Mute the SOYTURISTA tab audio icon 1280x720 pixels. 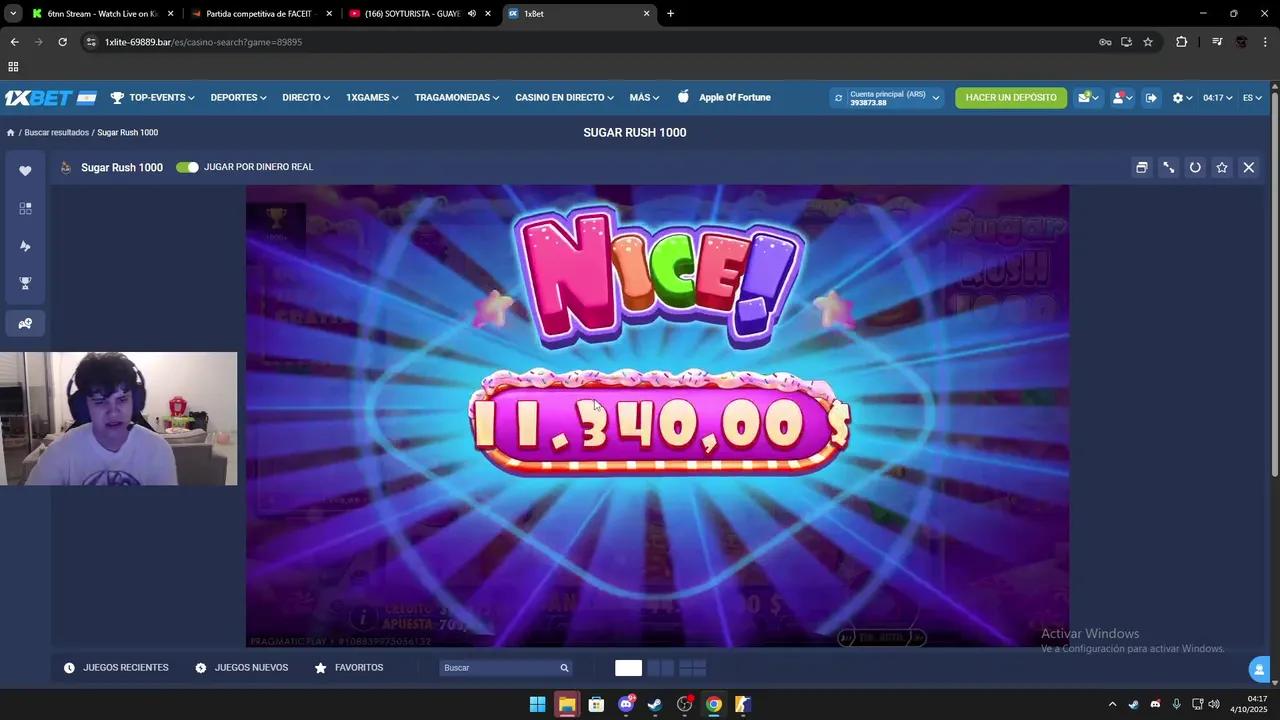(472, 14)
